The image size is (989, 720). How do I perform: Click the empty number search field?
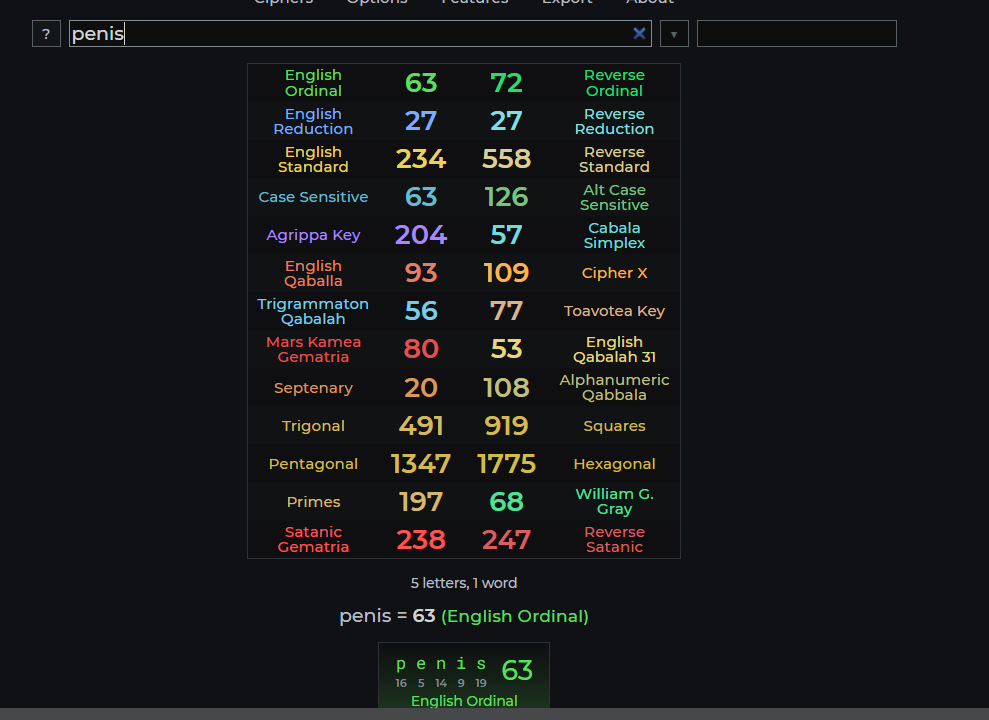pos(797,33)
